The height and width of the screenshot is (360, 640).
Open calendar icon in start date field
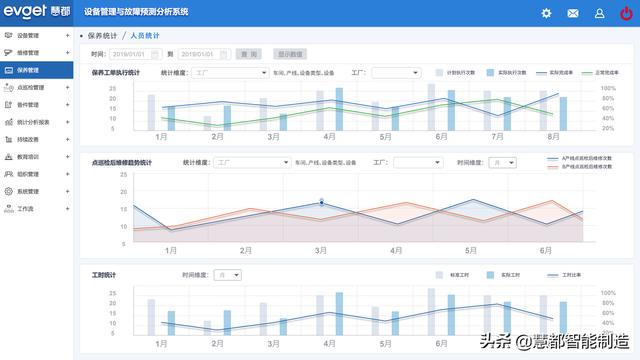tap(155, 54)
